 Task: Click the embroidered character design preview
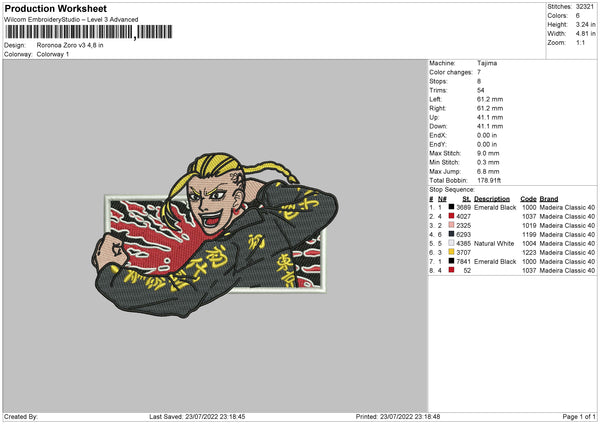click(x=215, y=235)
